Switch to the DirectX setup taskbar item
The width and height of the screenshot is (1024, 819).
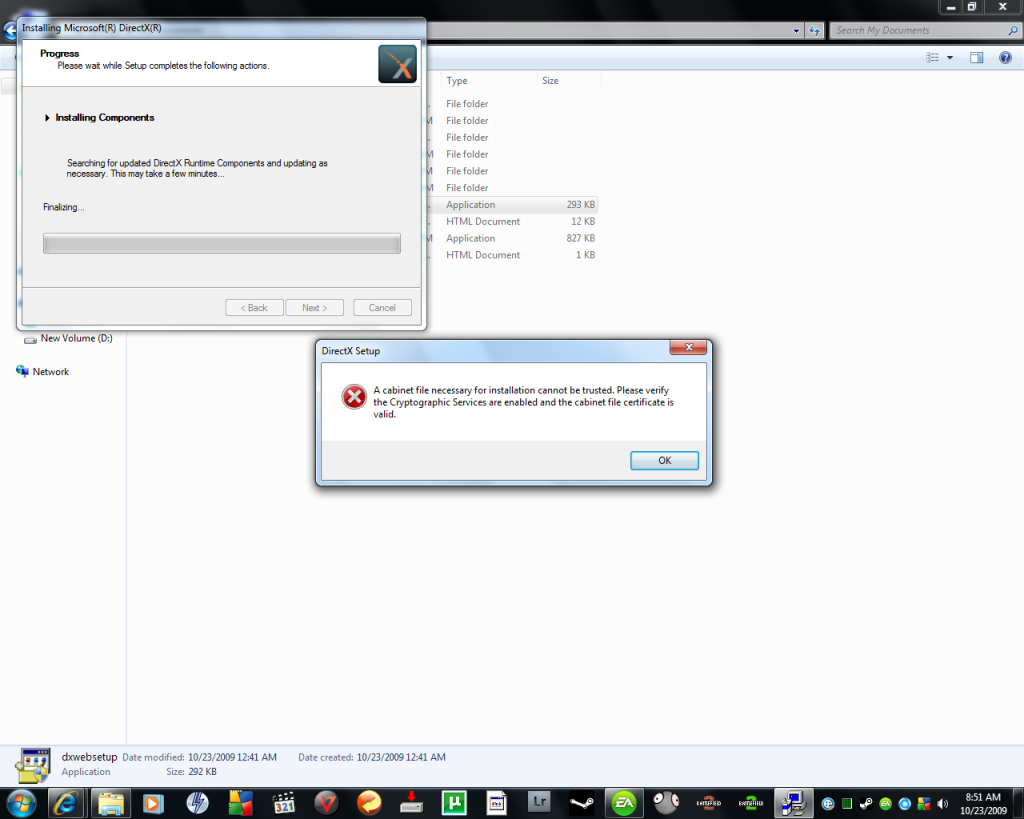pyautogui.click(x=793, y=803)
